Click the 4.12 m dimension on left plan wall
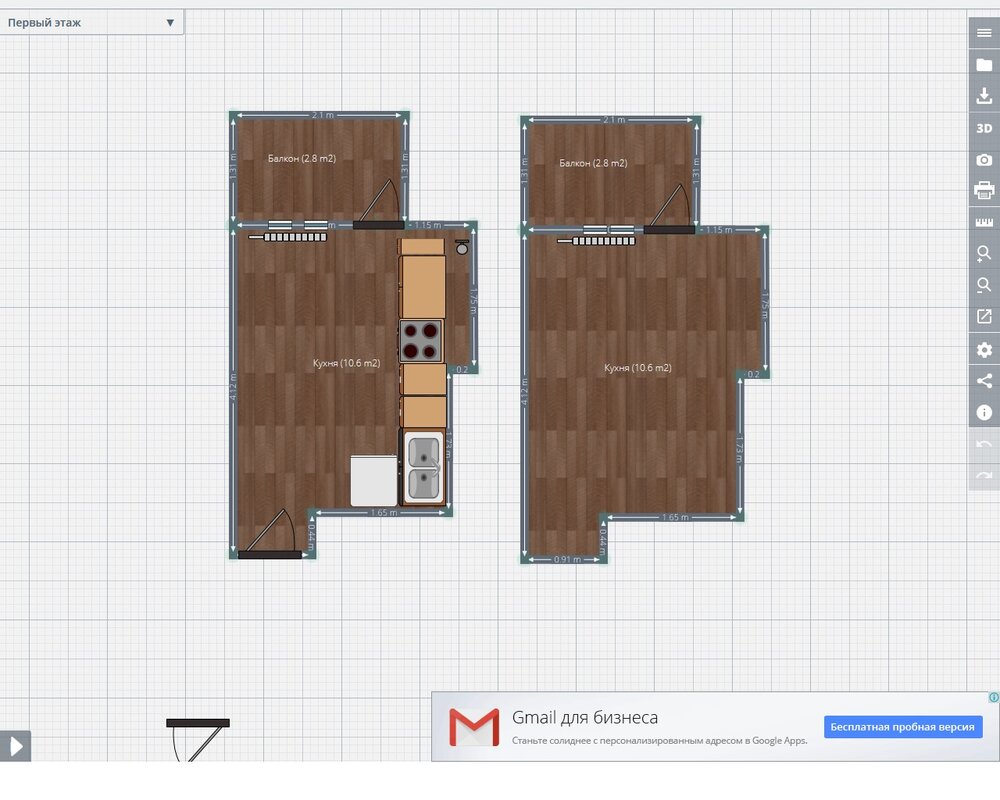This screenshot has width=1000, height=800. pyautogui.click(x=233, y=387)
